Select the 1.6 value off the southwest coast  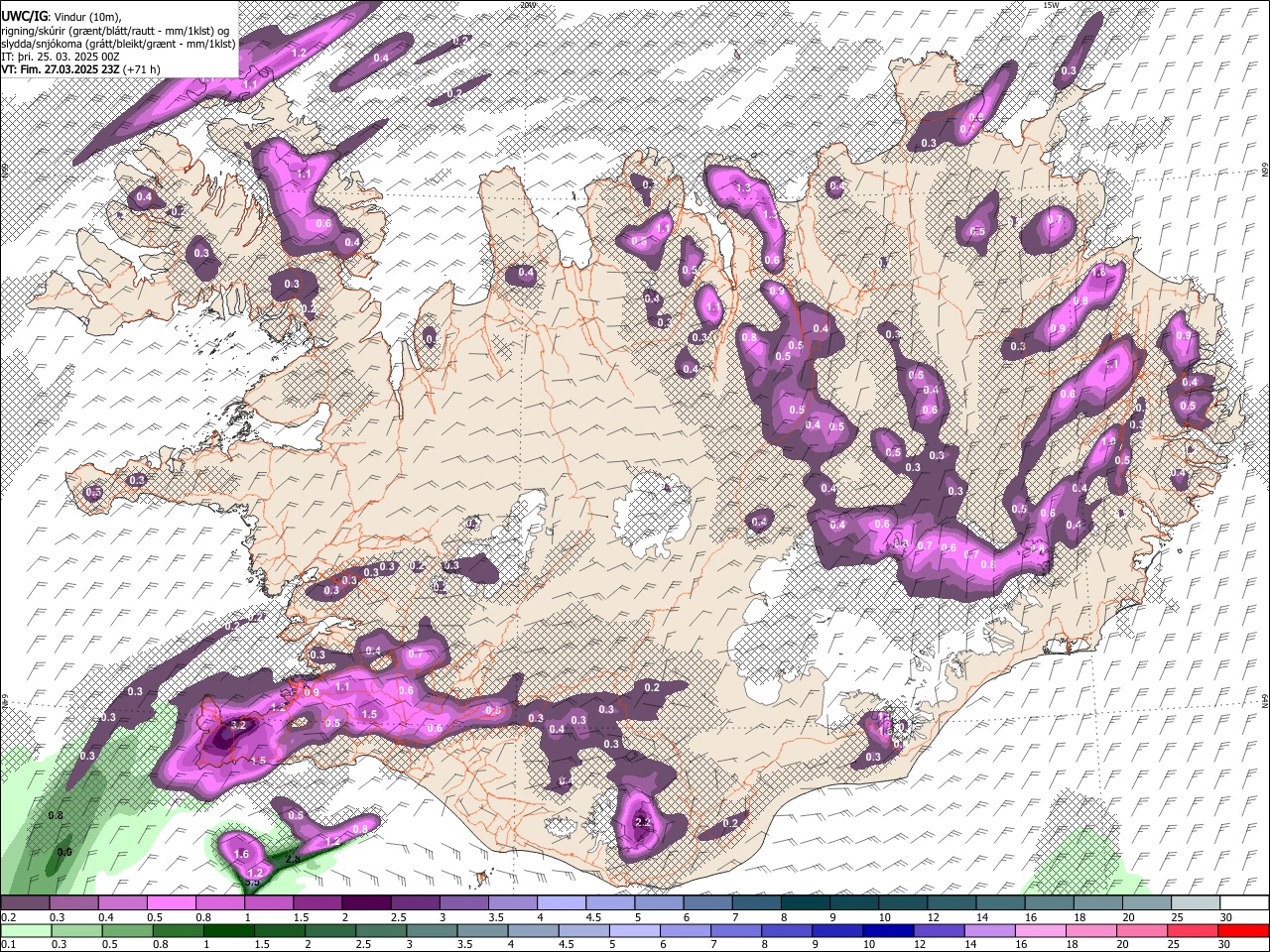pyautogui.click(x=240, y=854)
